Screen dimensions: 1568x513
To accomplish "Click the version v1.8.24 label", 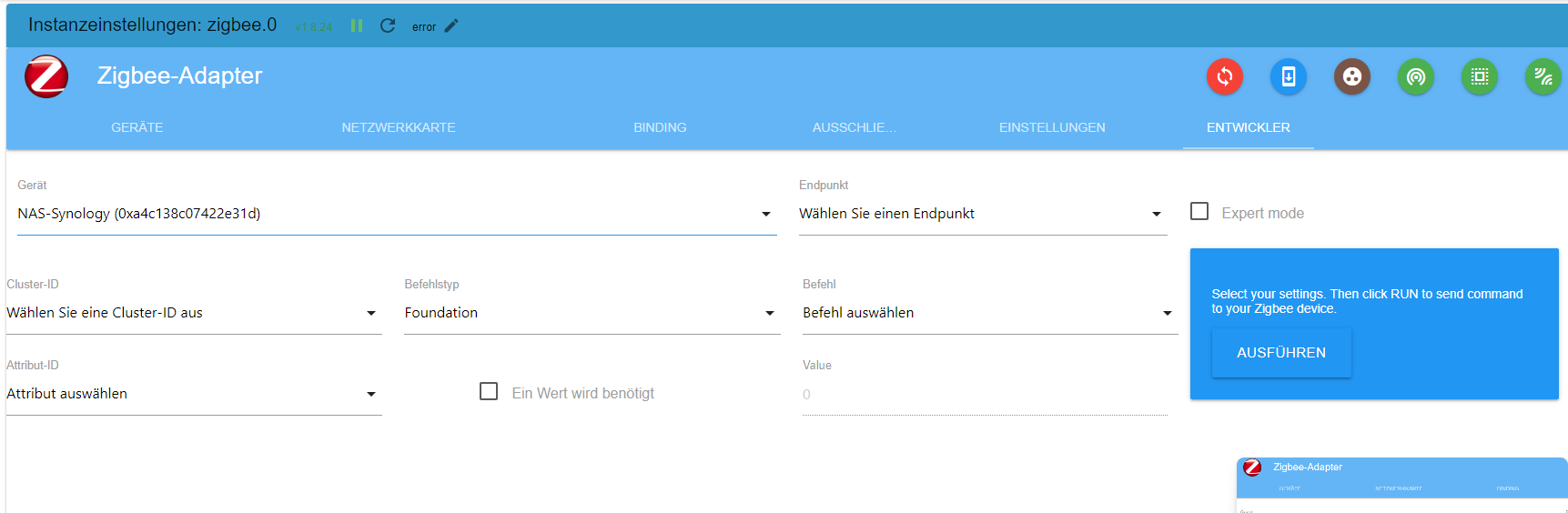I will [x=314, y=27].
